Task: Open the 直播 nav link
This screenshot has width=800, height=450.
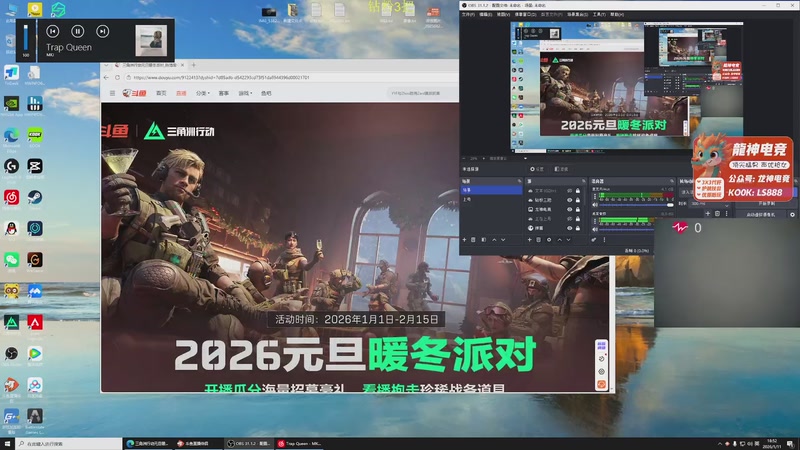Action: click(x=181, y=93)
